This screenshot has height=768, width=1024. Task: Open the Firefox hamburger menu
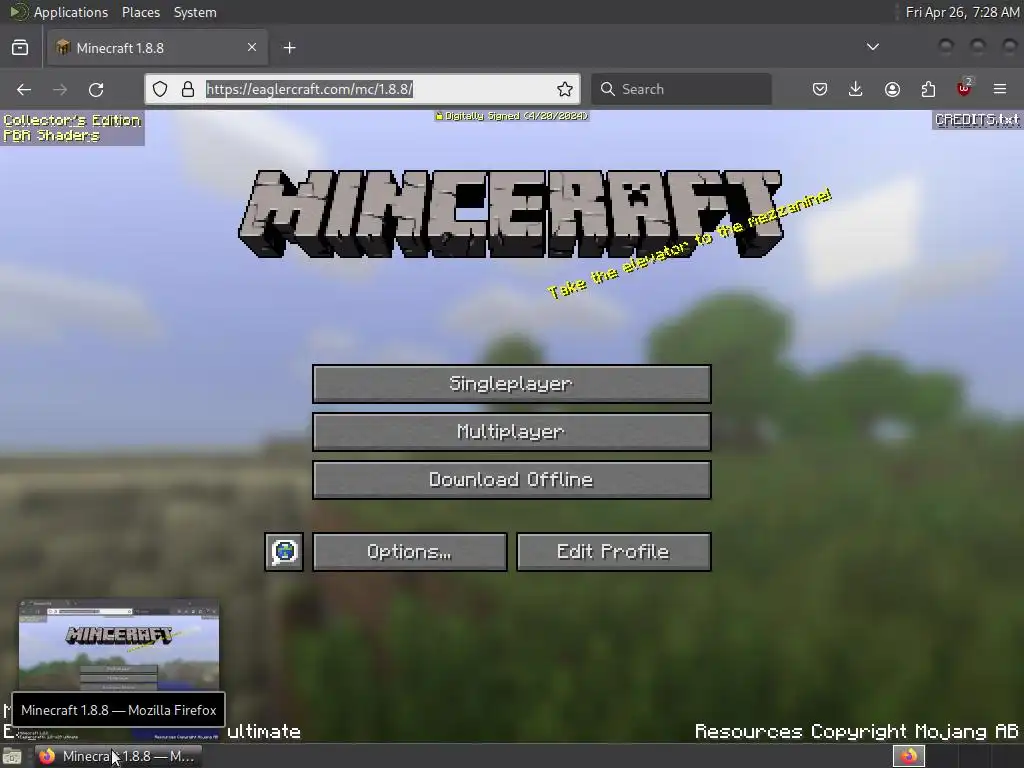1000,89
